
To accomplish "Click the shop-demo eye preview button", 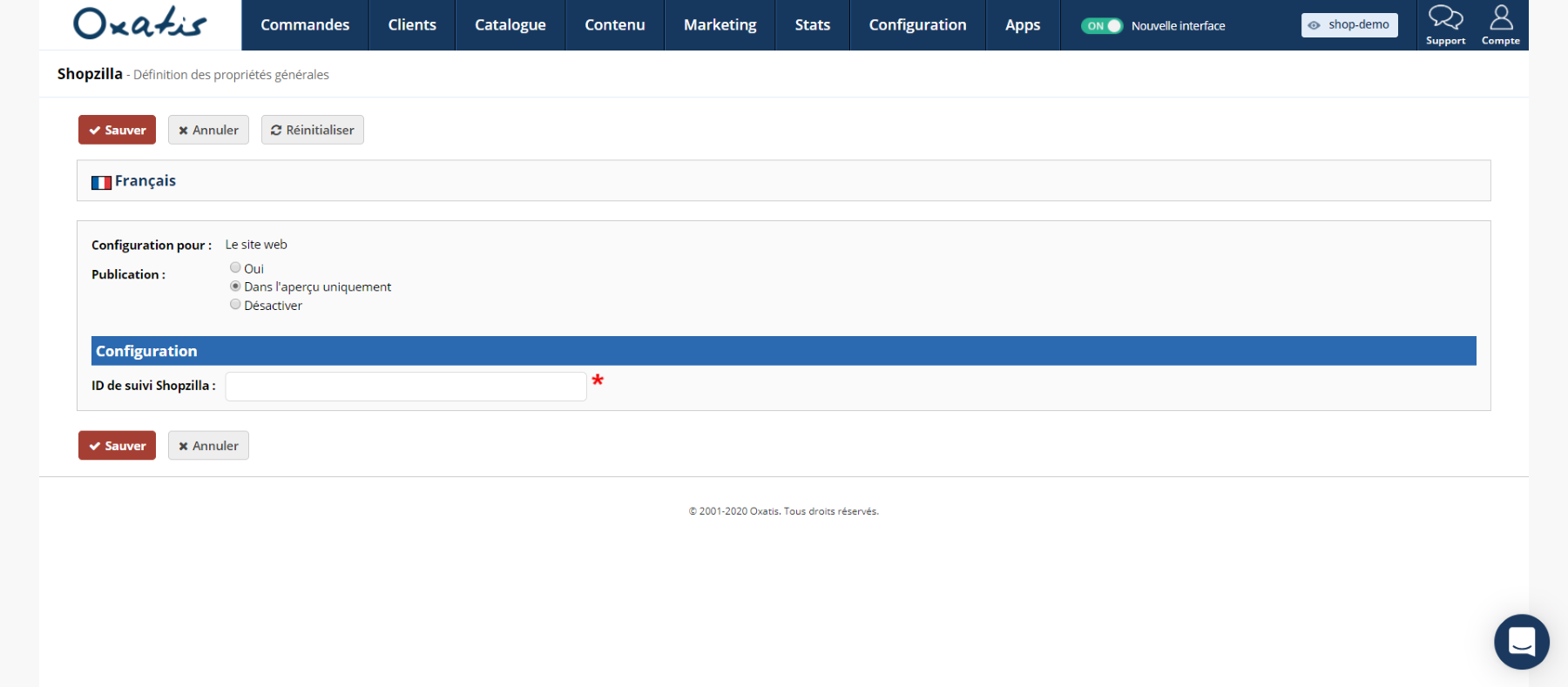I will coord(1348,25).
